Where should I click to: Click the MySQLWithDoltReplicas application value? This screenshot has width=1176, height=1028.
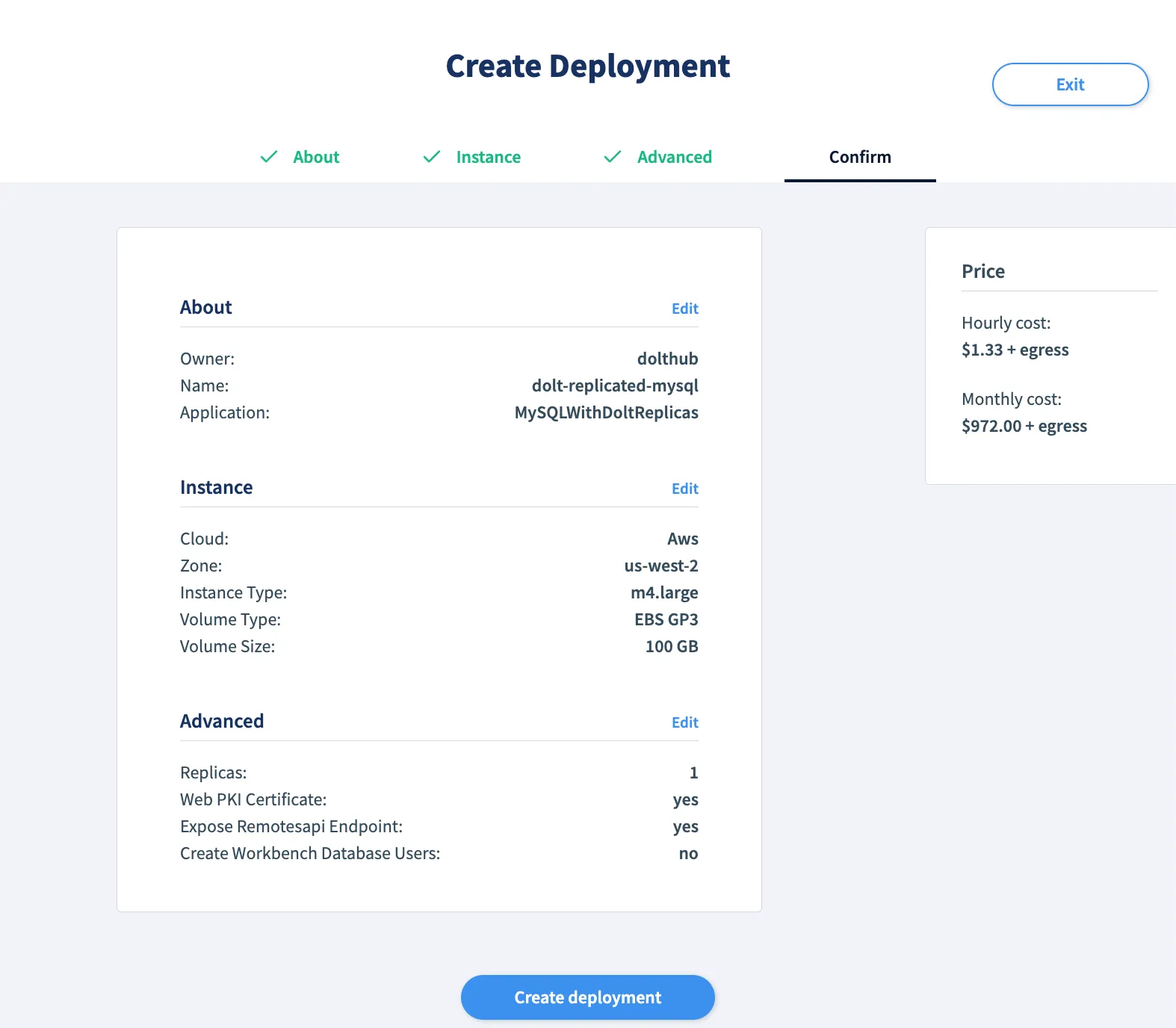606,412
